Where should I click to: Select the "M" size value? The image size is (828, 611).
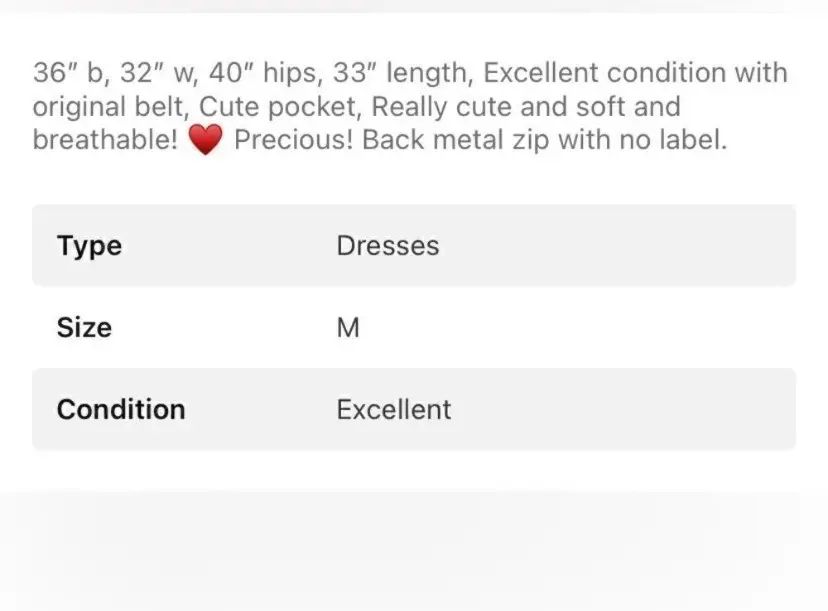coord(347,327)
